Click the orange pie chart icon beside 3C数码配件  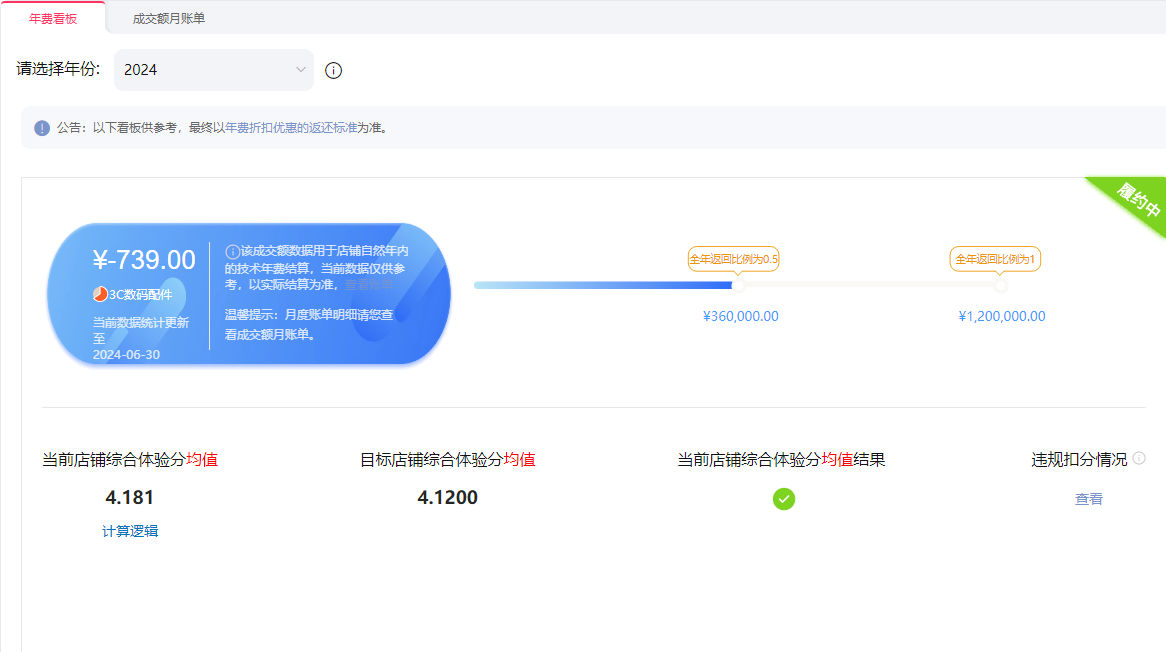[x=100, y=294]
